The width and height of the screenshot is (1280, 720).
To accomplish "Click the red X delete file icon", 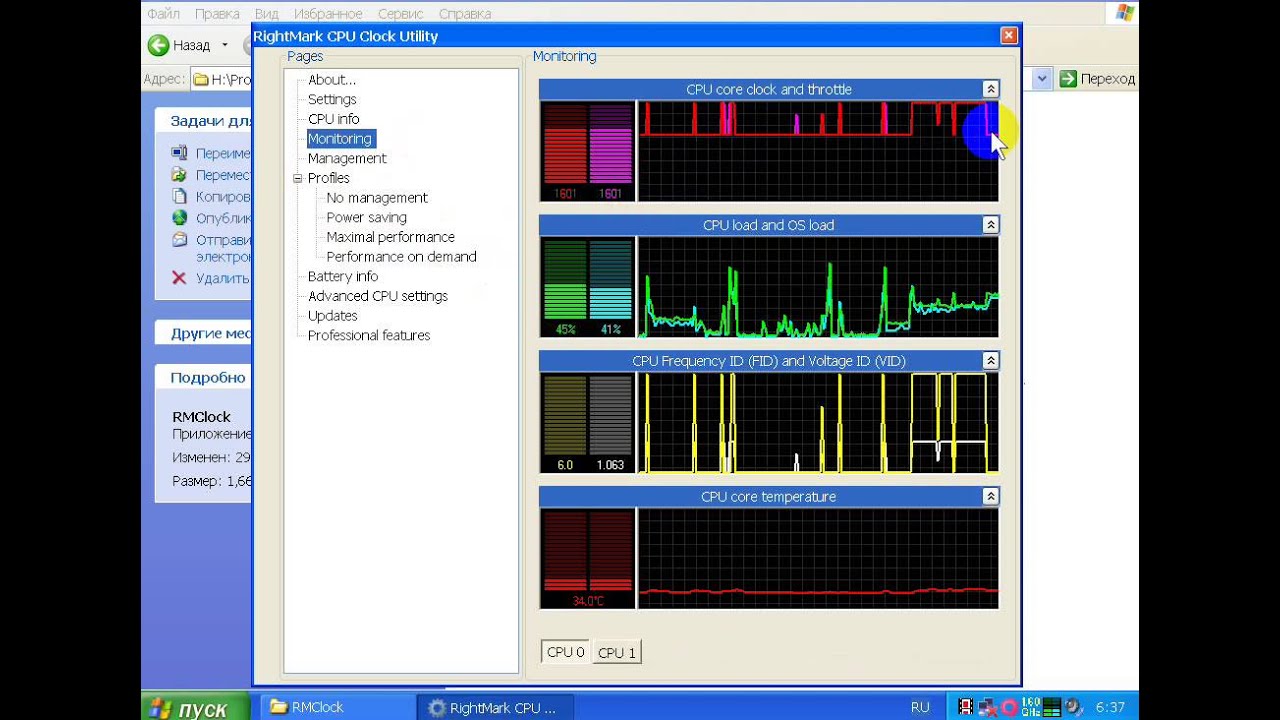I will point(179,278).
